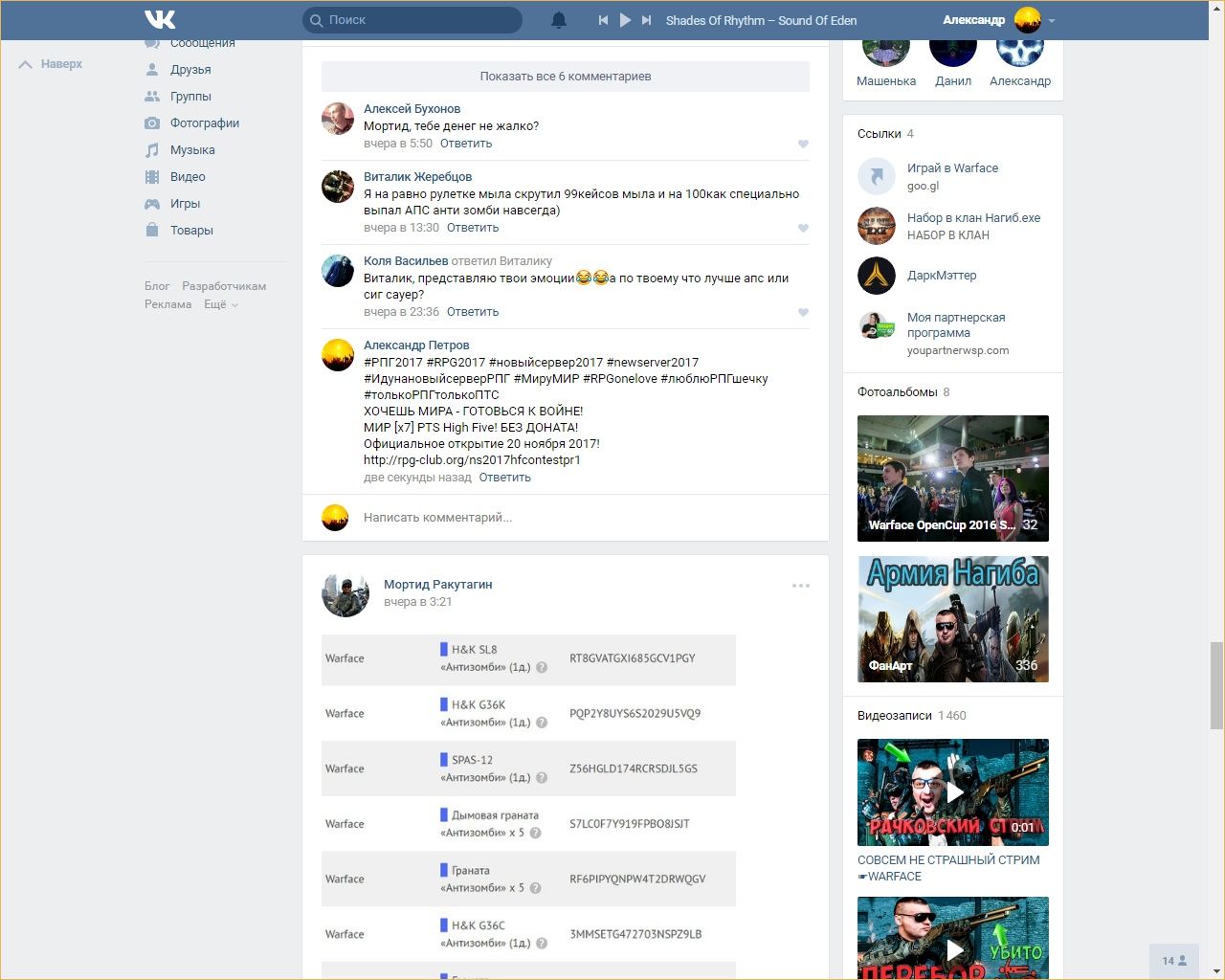The image size is (1225, 980).
Task: Click the Игры gamepad icon
Action: point(152,204)
